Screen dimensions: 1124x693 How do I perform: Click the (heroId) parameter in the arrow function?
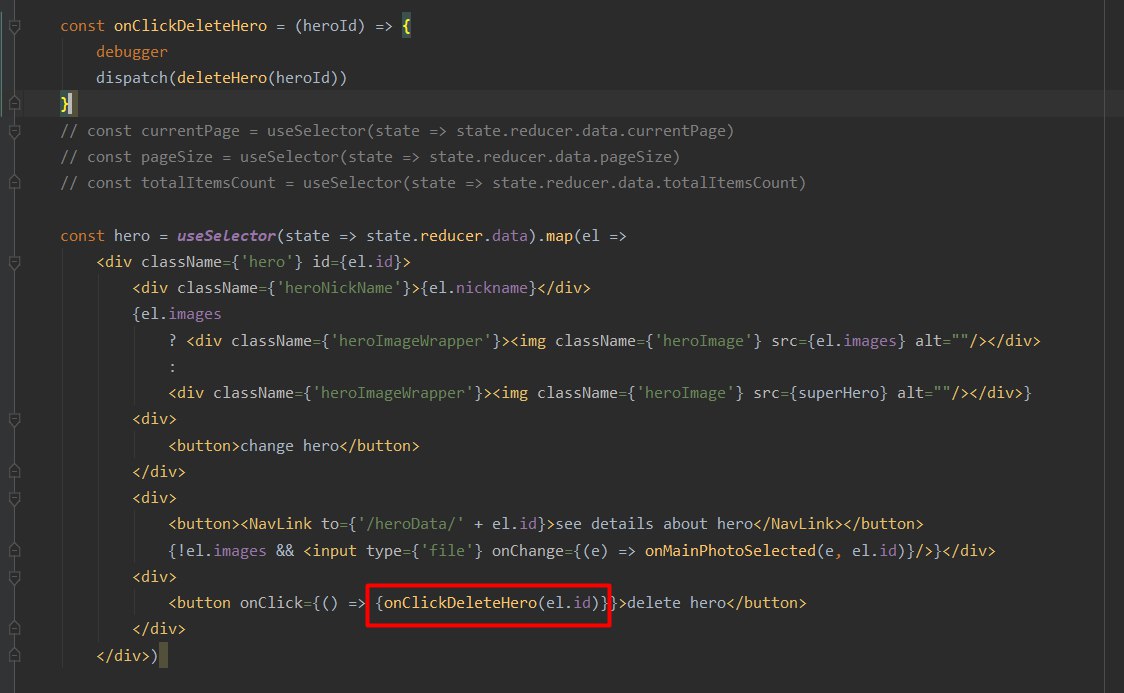pyautogui.click(x=330, y=26)
